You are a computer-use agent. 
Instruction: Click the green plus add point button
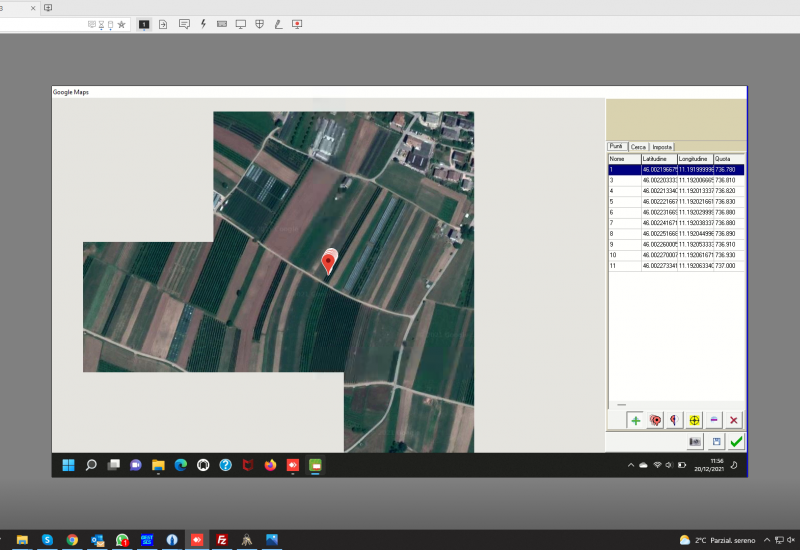pyautogui.click(x=635, y=421)
